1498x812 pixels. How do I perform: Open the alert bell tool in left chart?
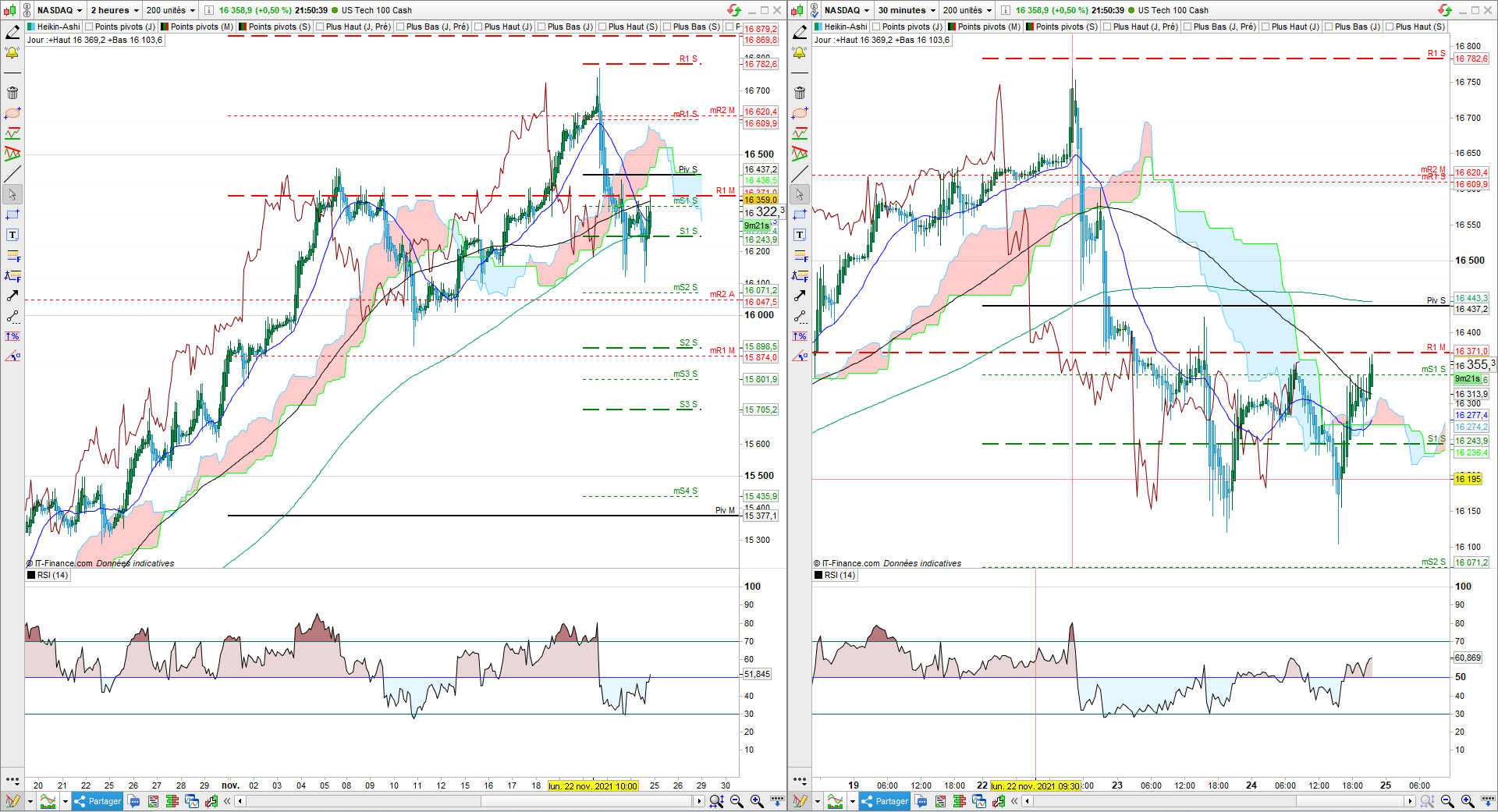[12, 52]
